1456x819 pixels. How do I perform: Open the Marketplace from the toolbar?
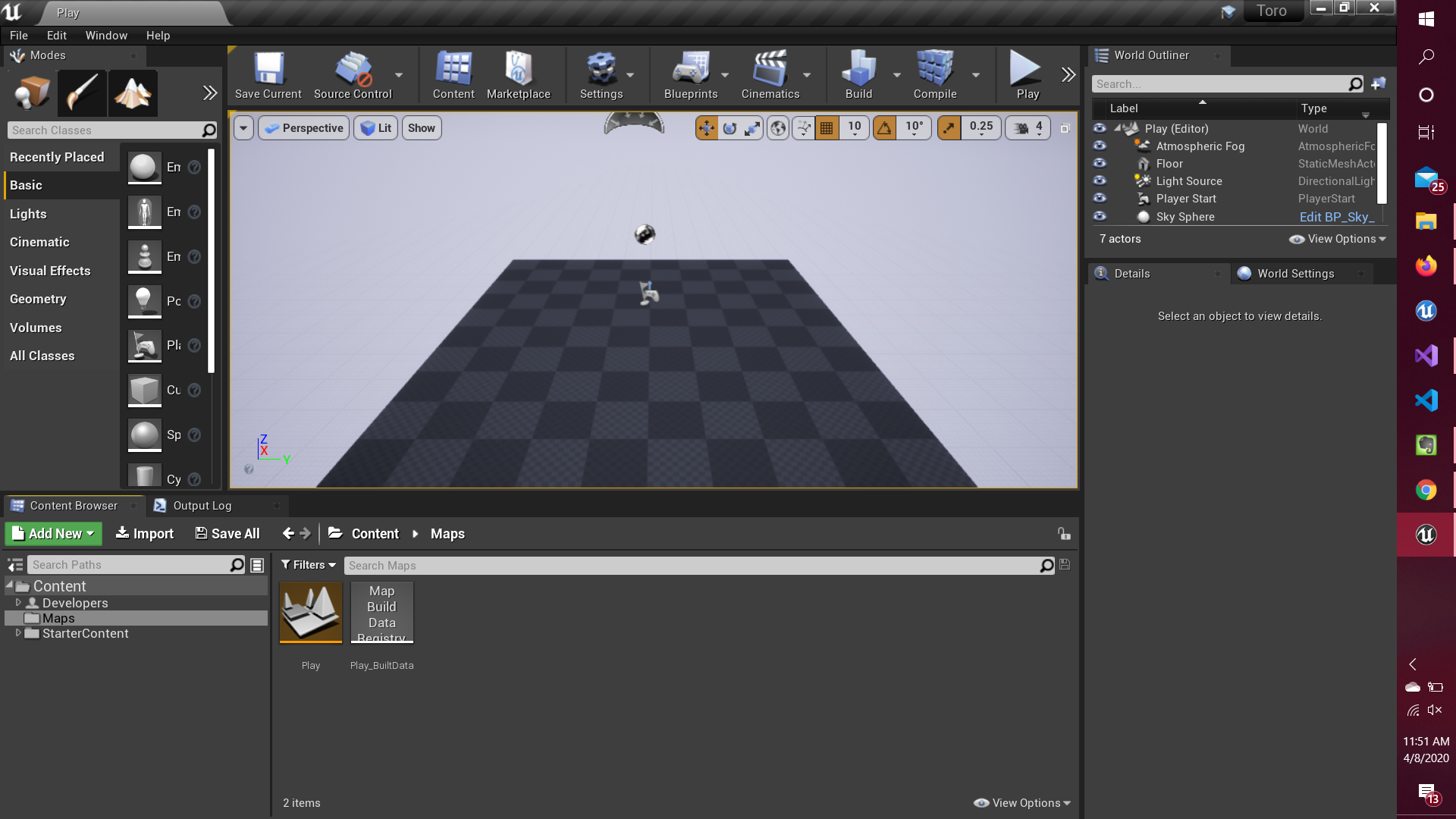[x=518, y=75]
